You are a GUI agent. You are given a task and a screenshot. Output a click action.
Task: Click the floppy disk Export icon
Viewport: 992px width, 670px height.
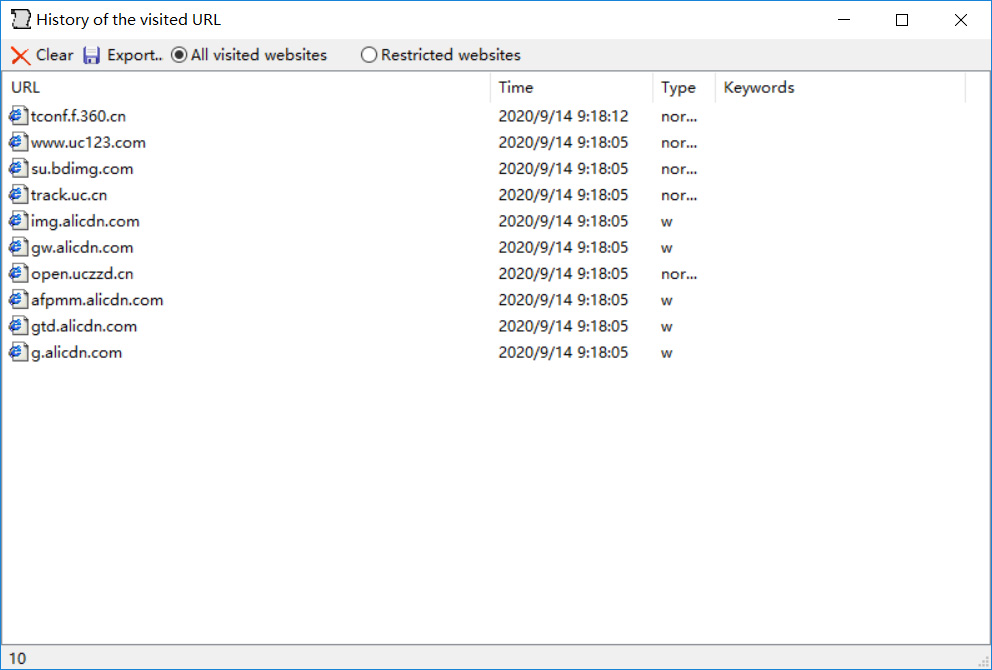pyautogui.click(x=92, y=56)
